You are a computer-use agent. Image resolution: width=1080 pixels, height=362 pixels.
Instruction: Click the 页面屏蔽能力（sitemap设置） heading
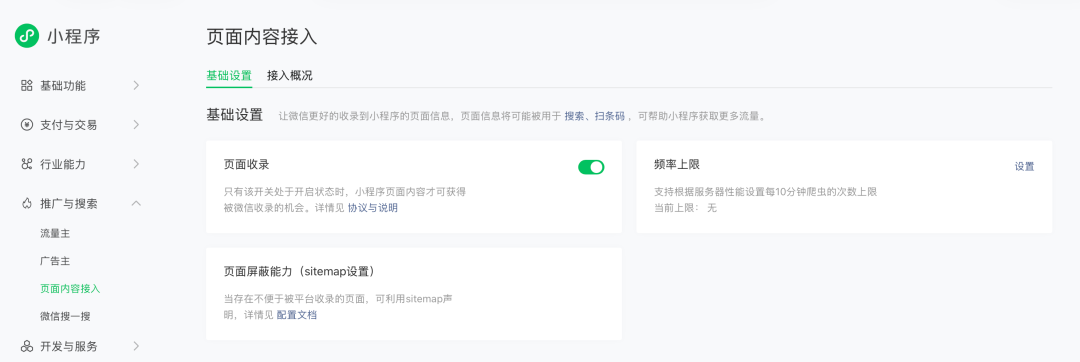click(300, 272)
